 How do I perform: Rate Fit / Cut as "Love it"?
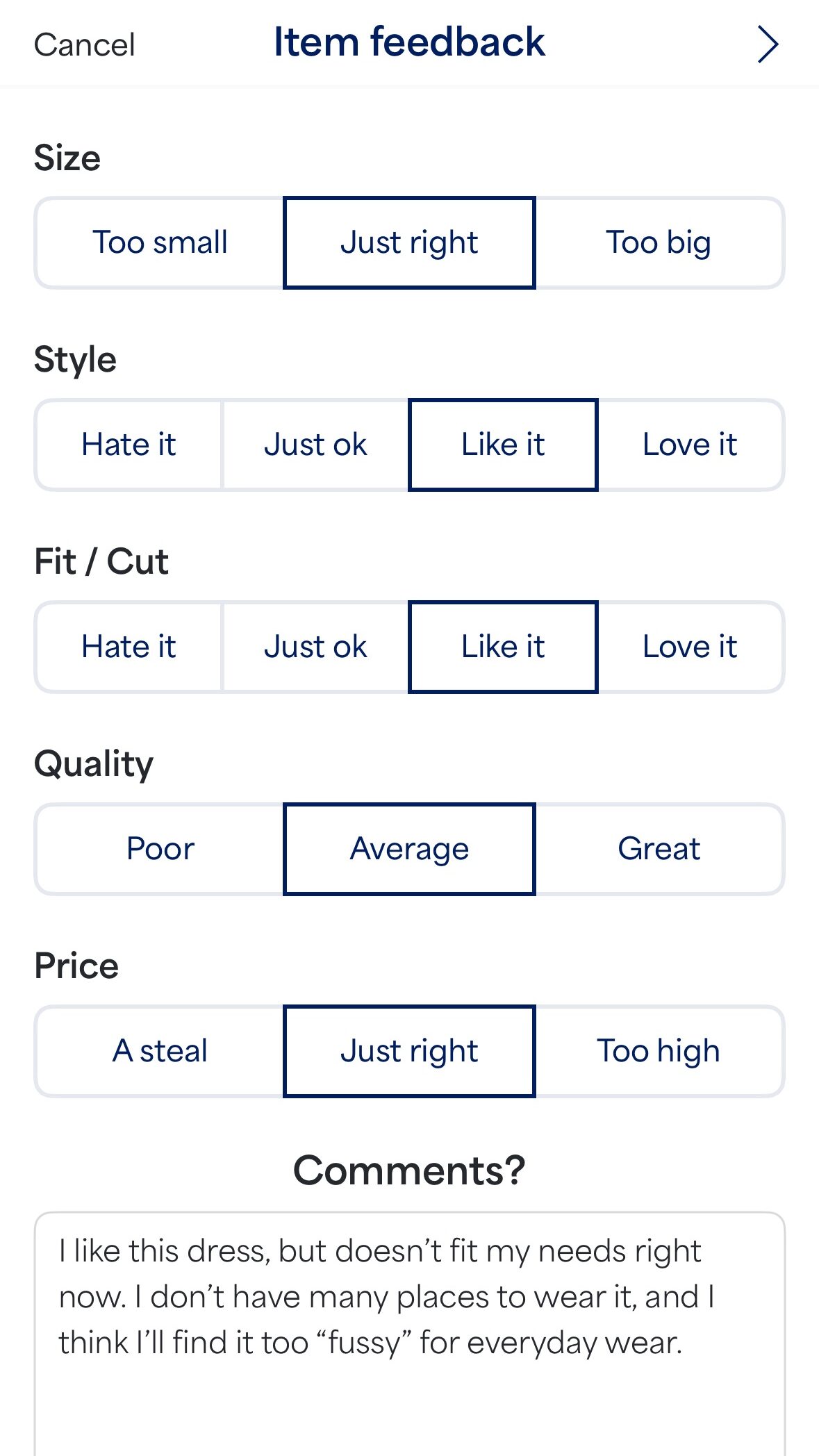(690, 647)
